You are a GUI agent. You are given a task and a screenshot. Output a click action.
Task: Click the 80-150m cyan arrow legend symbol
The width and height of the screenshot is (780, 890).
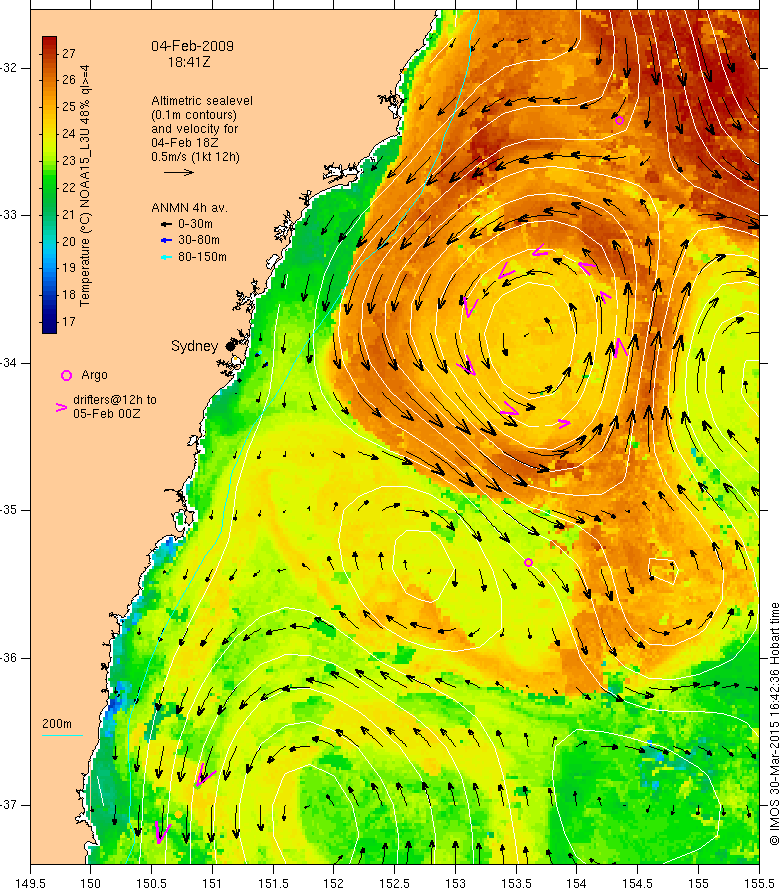tap(166, 257)
